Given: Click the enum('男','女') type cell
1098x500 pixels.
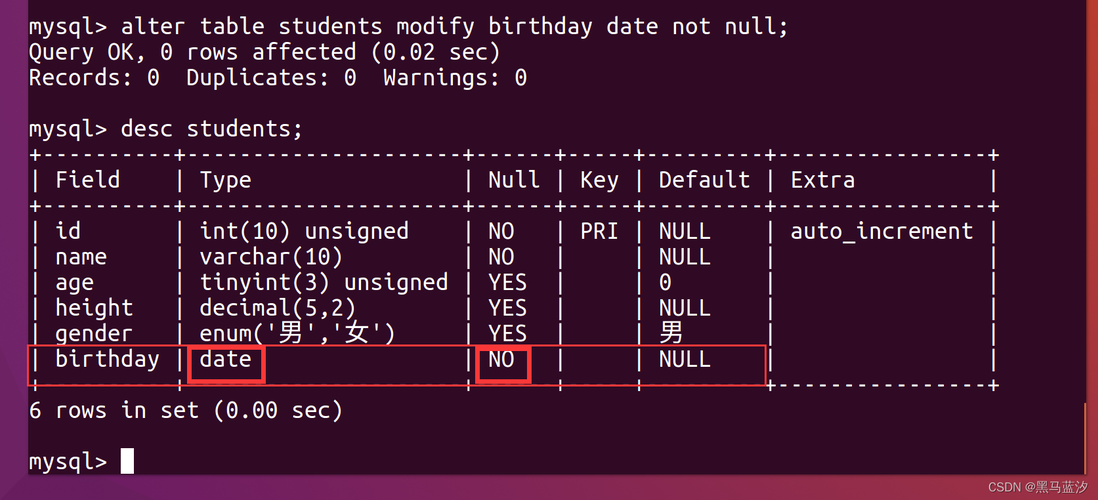Looking at the screenshot, I should [x=297, y=333].
